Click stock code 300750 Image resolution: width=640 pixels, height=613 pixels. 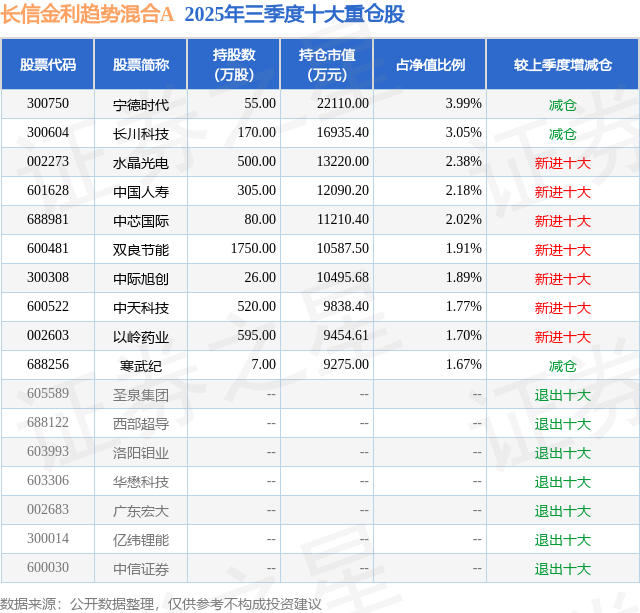(x=48, y=104)
